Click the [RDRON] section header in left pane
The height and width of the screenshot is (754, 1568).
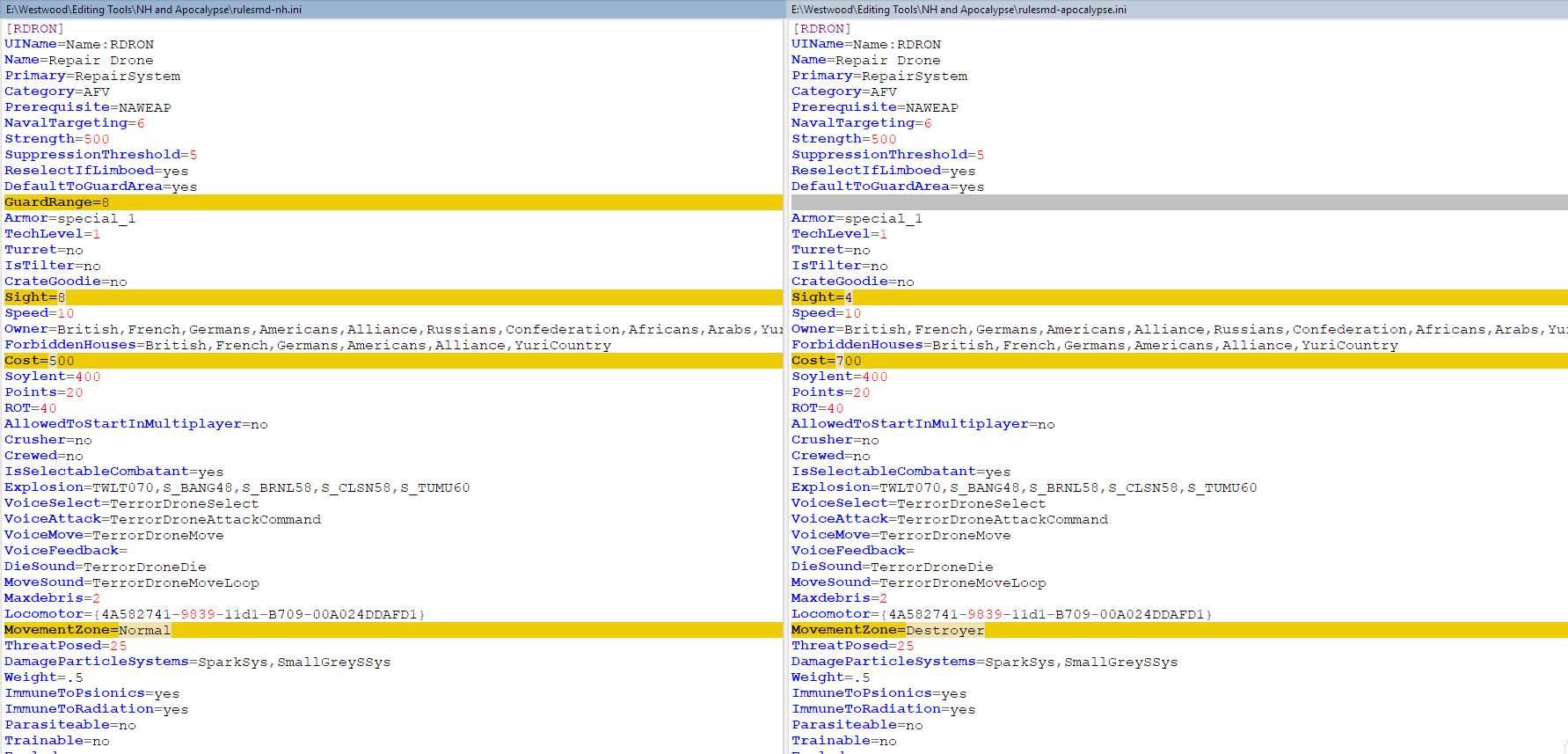pos(34,29)
